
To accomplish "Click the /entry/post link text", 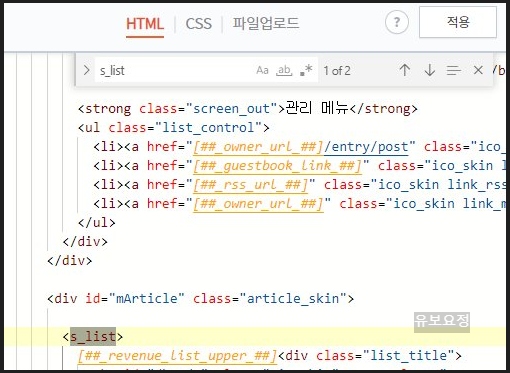I will (x=366, y=147).
